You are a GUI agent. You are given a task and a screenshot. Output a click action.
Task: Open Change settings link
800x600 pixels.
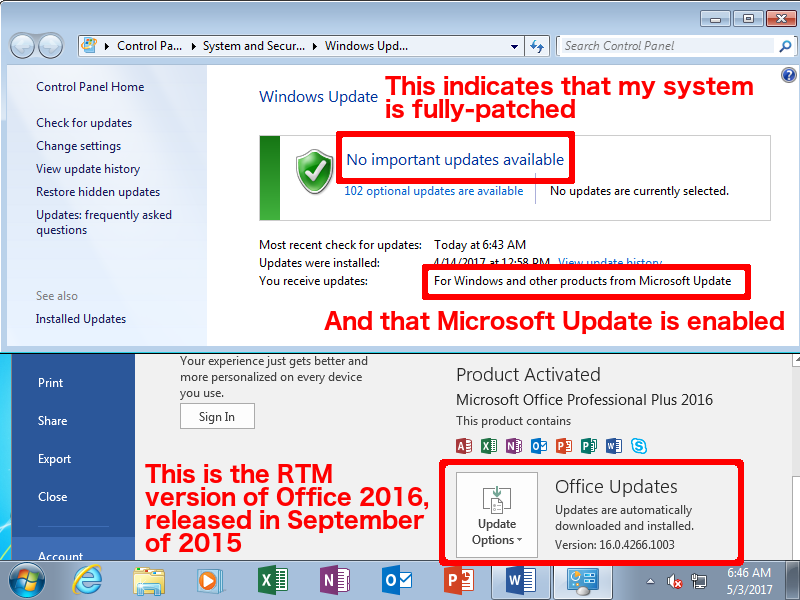click(x=79, y=146)
